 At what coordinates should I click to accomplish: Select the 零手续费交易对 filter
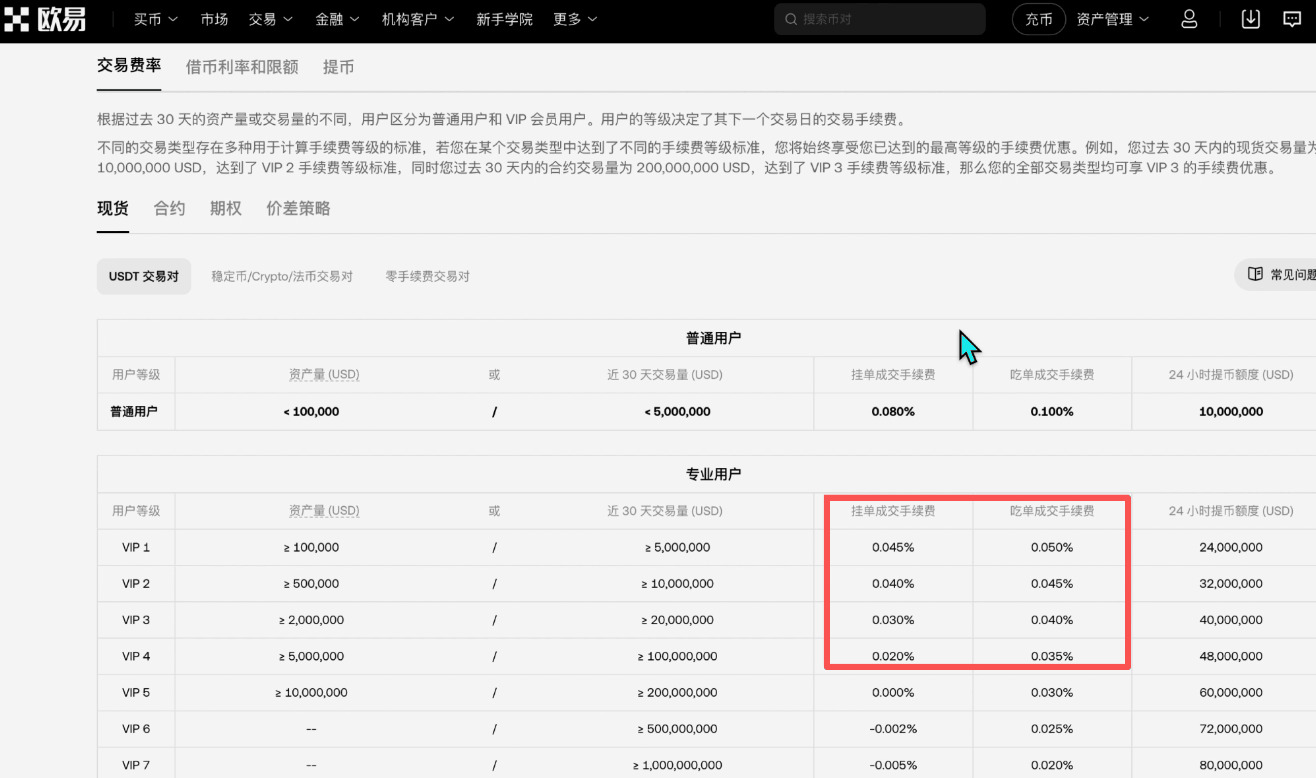click(426, 275)
